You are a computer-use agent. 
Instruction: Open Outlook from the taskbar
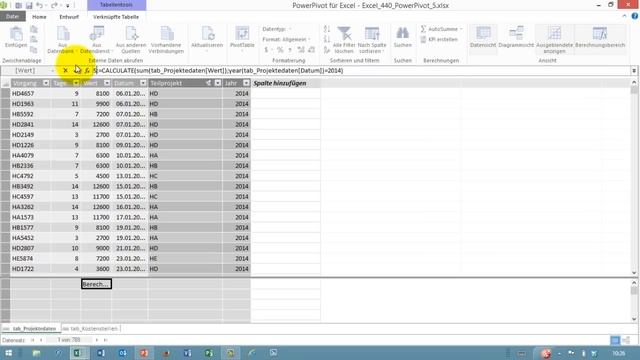[x=122, y=353]
